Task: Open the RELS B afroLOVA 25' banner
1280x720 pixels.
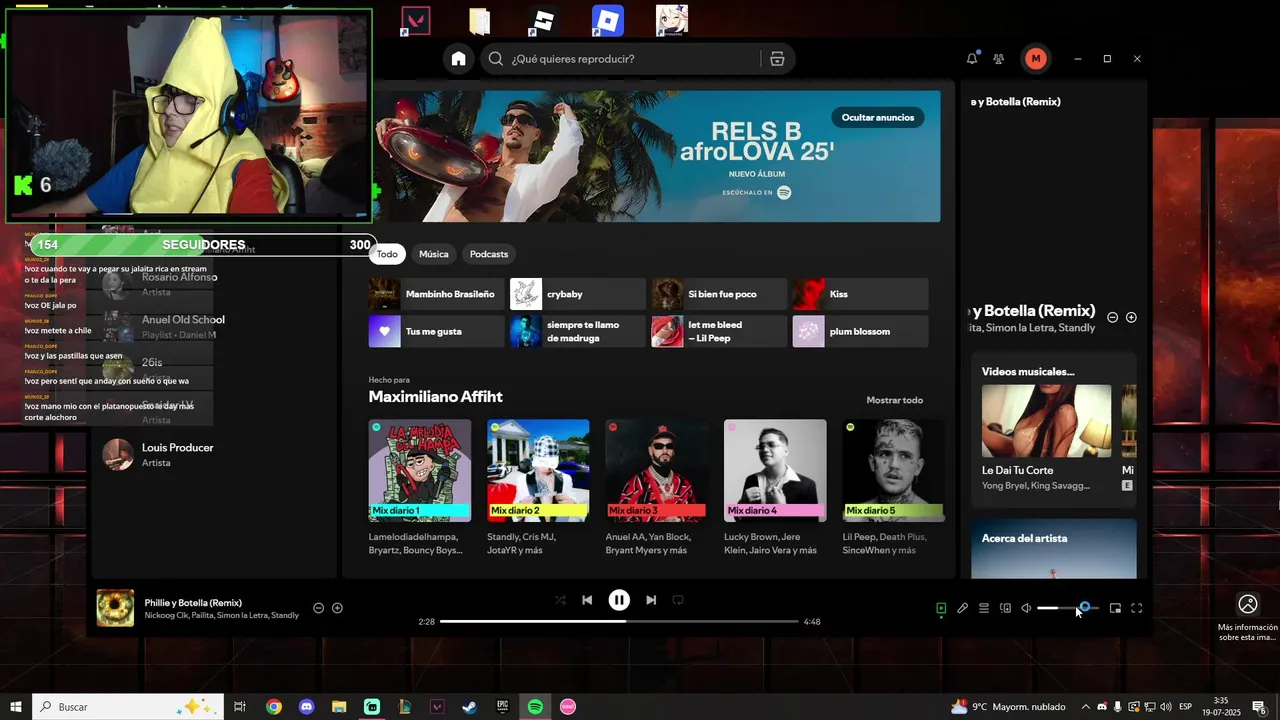Action: [657, 156]
